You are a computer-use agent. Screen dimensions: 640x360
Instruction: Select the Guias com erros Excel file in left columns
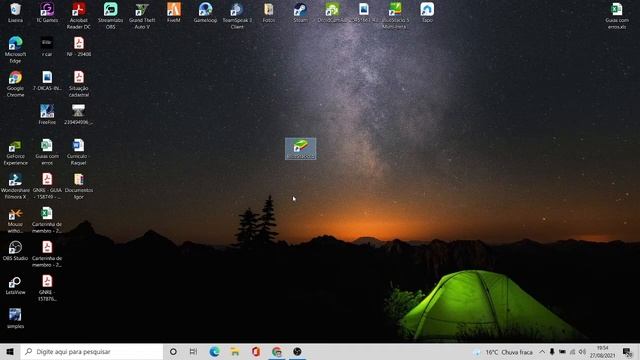point(47,152)
